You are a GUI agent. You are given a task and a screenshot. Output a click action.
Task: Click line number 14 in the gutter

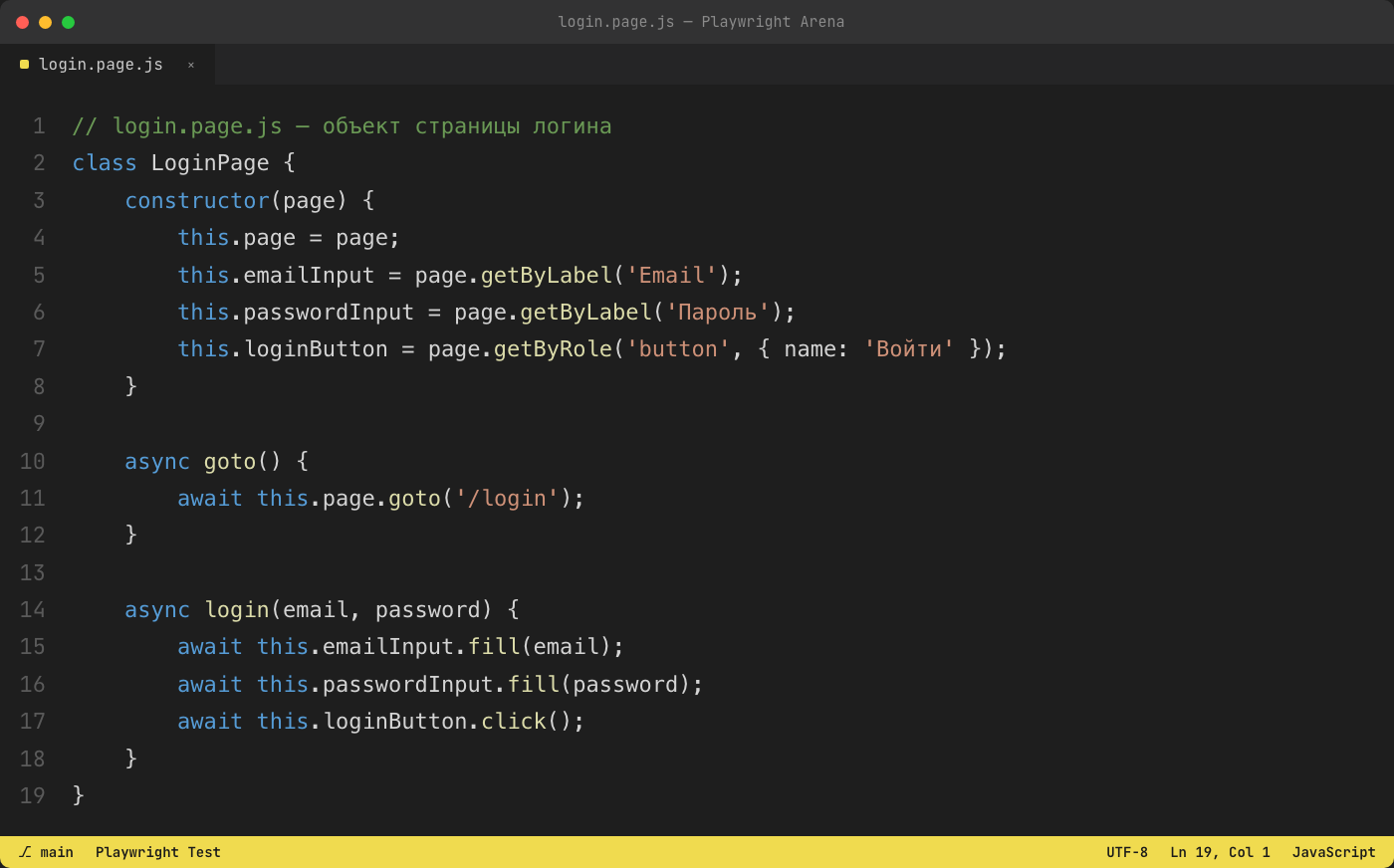[33, 609]
